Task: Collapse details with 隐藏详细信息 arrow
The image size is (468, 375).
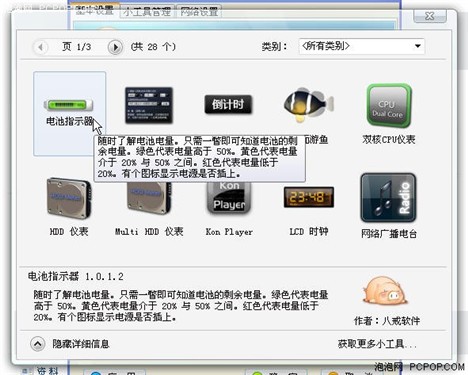Action: [38, 344]
